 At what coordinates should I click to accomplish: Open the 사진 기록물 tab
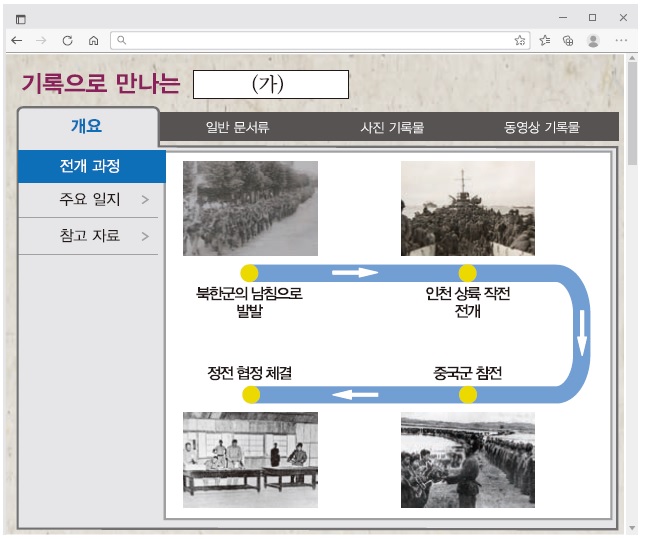tap(392, 128)
